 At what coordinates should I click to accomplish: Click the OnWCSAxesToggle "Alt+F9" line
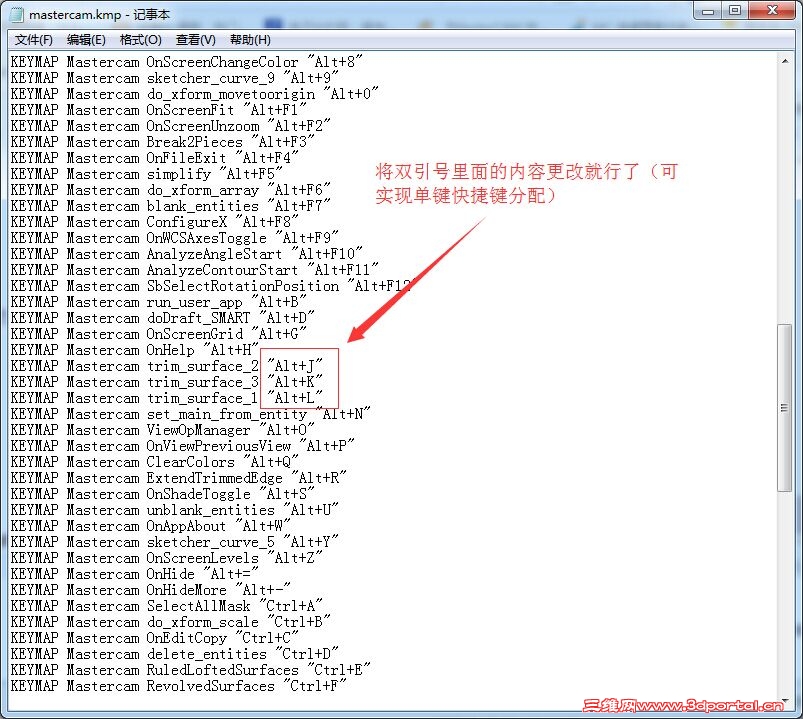(x=175, y=238)
